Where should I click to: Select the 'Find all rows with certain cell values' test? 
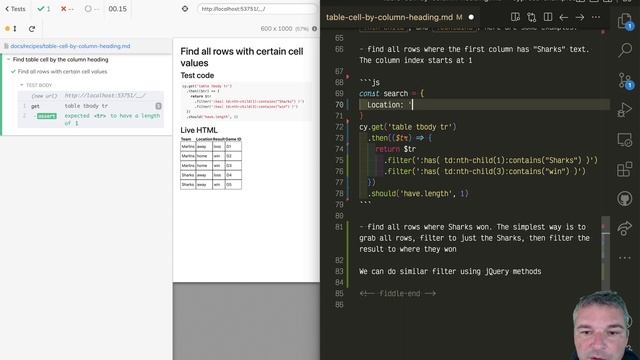62,71
